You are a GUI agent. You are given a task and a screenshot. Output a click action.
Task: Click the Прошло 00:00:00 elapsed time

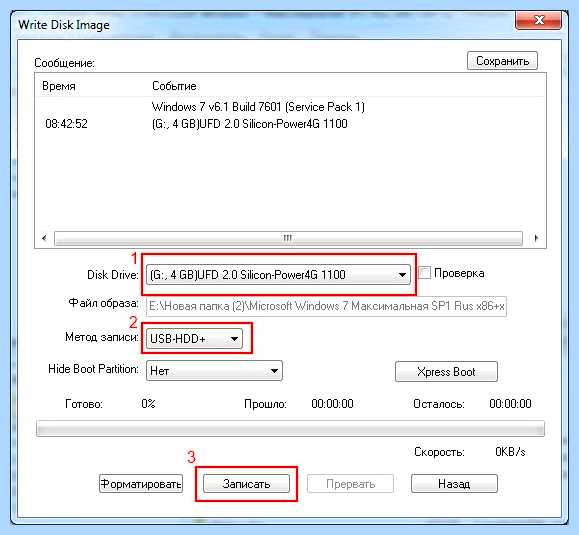point(332,404)
